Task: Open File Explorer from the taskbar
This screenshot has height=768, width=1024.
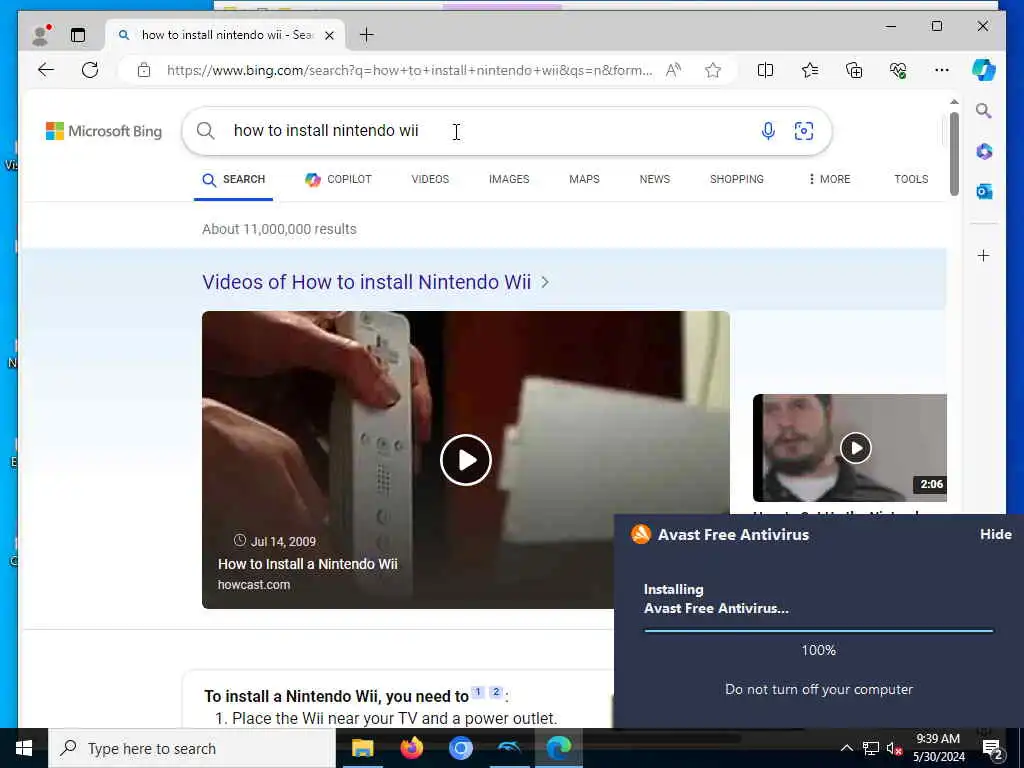Action: 362,748
